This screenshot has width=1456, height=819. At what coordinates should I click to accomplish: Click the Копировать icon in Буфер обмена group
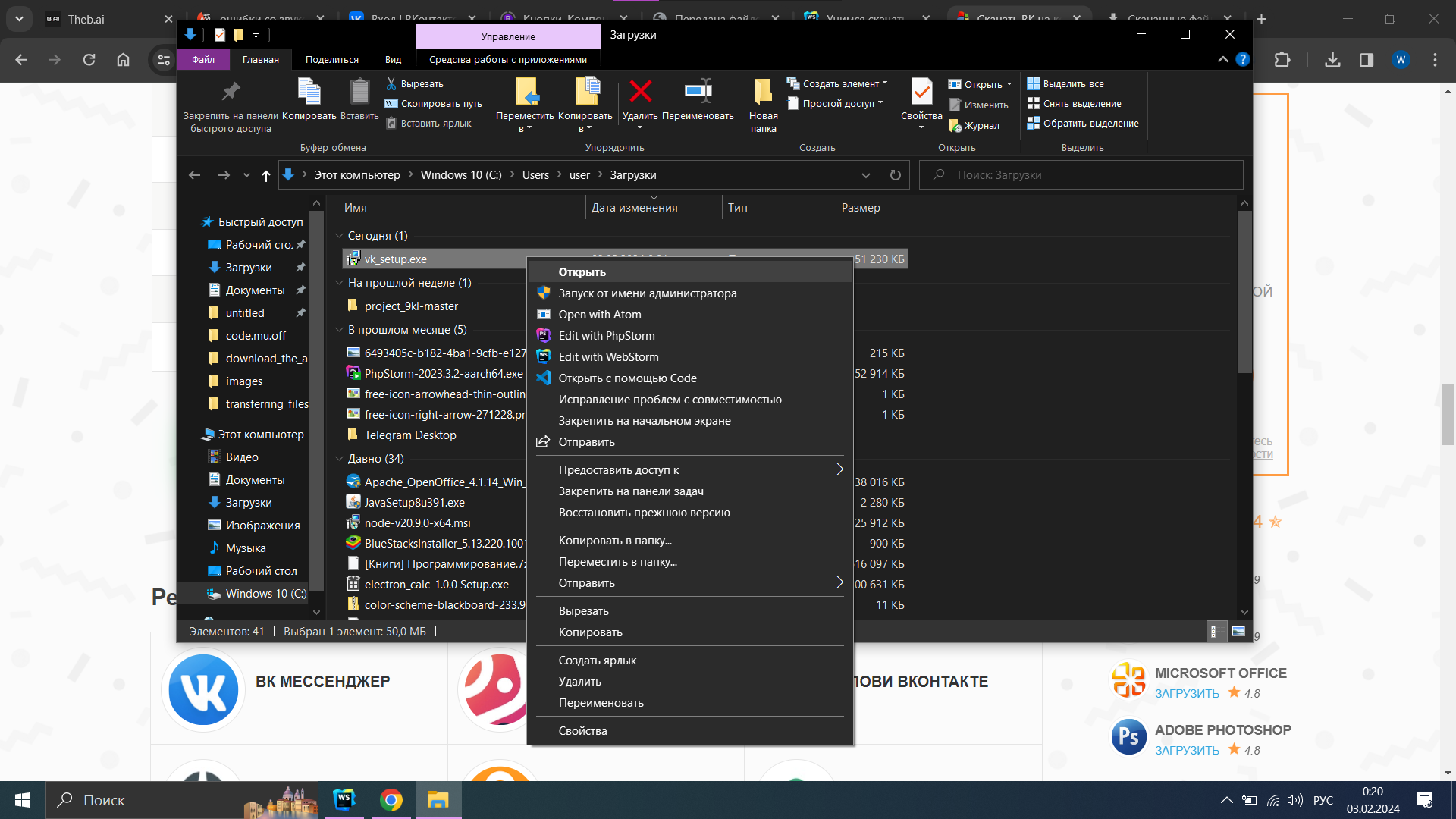click(309, 92)
